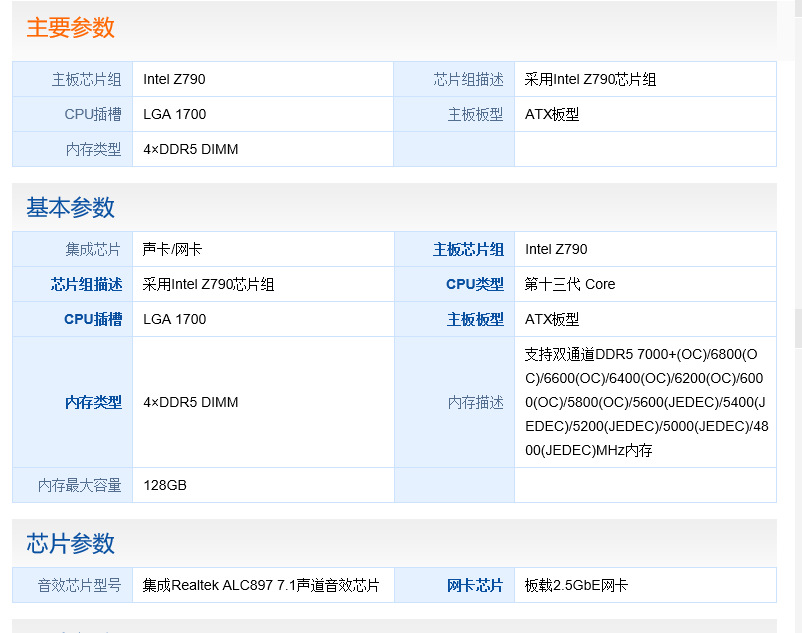
Task: Click the 内存最大容量 label
Action: point(79,485)
